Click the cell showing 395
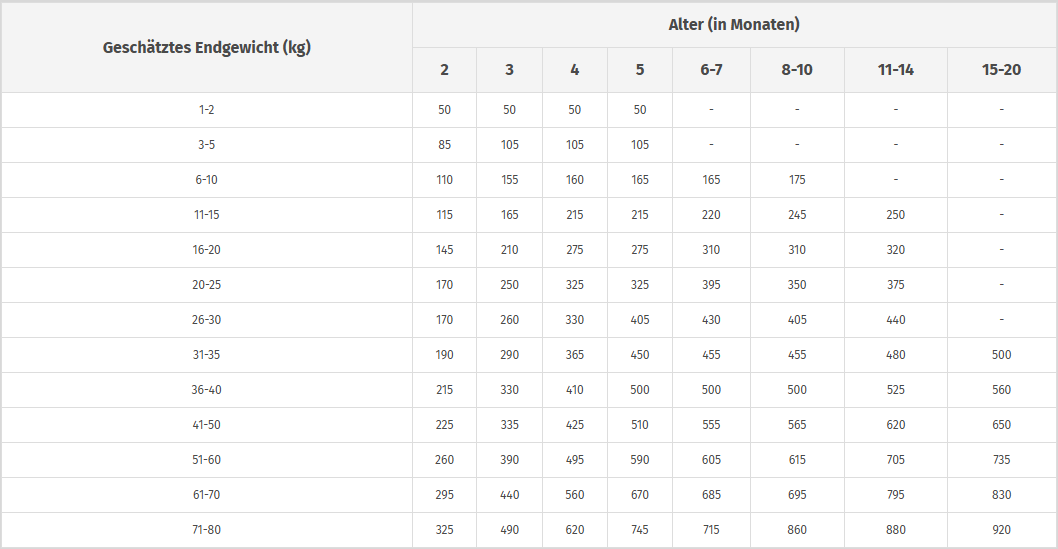This screenshot has height=549, width=1058. pos(711,285)
